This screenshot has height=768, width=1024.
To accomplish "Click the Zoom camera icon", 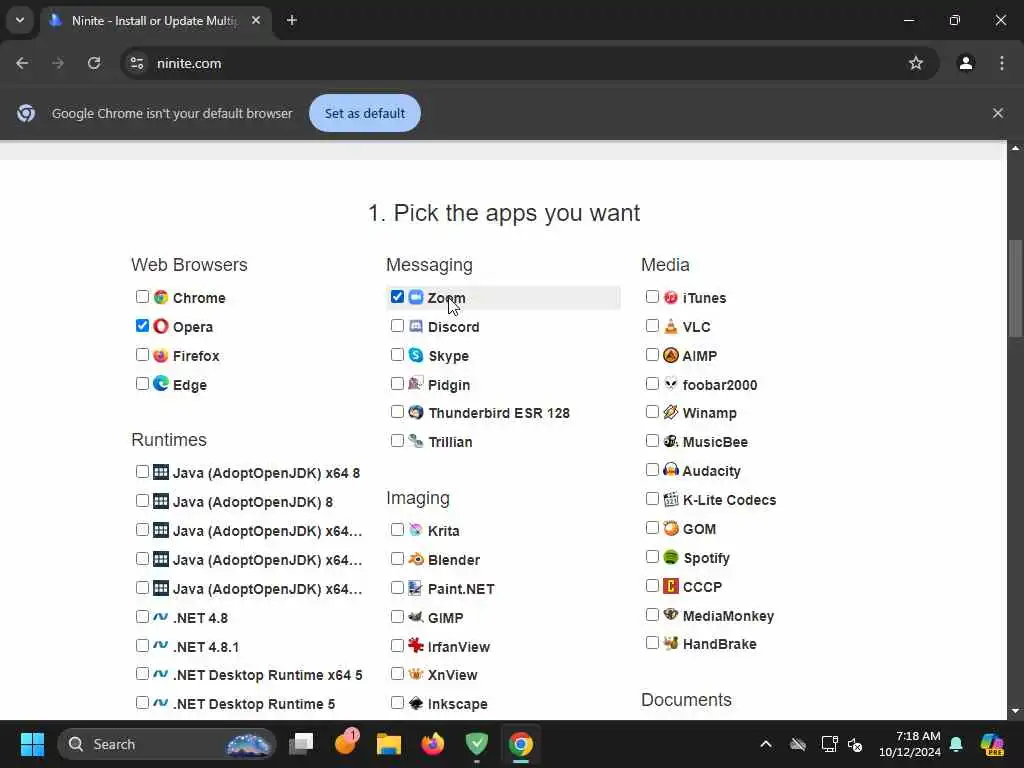I will pyautogui.click(x=416, y=297).
